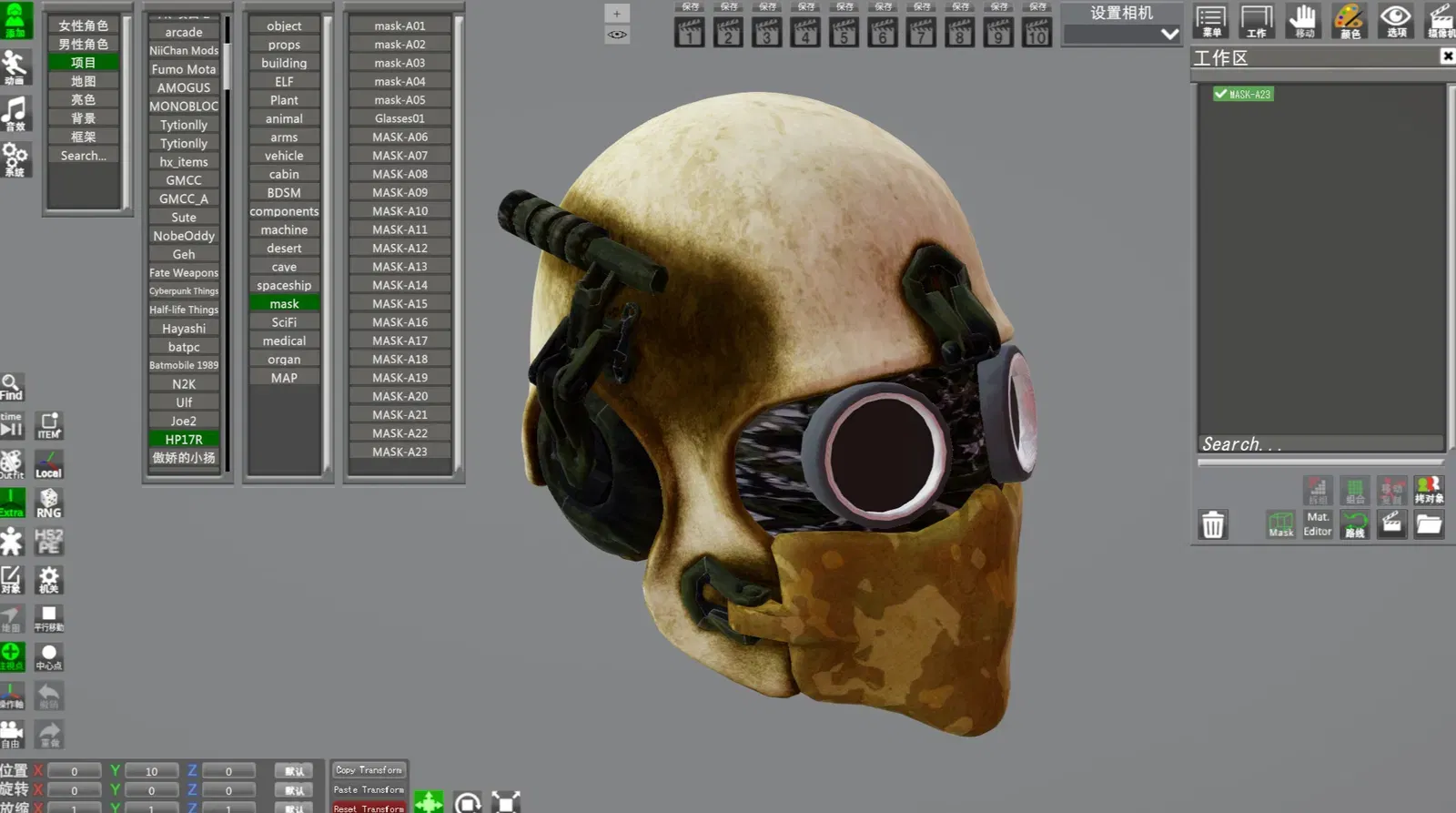Select camera slot 1 clapperboard
This screenshot has width=1456, height=813.
point(690,32)
